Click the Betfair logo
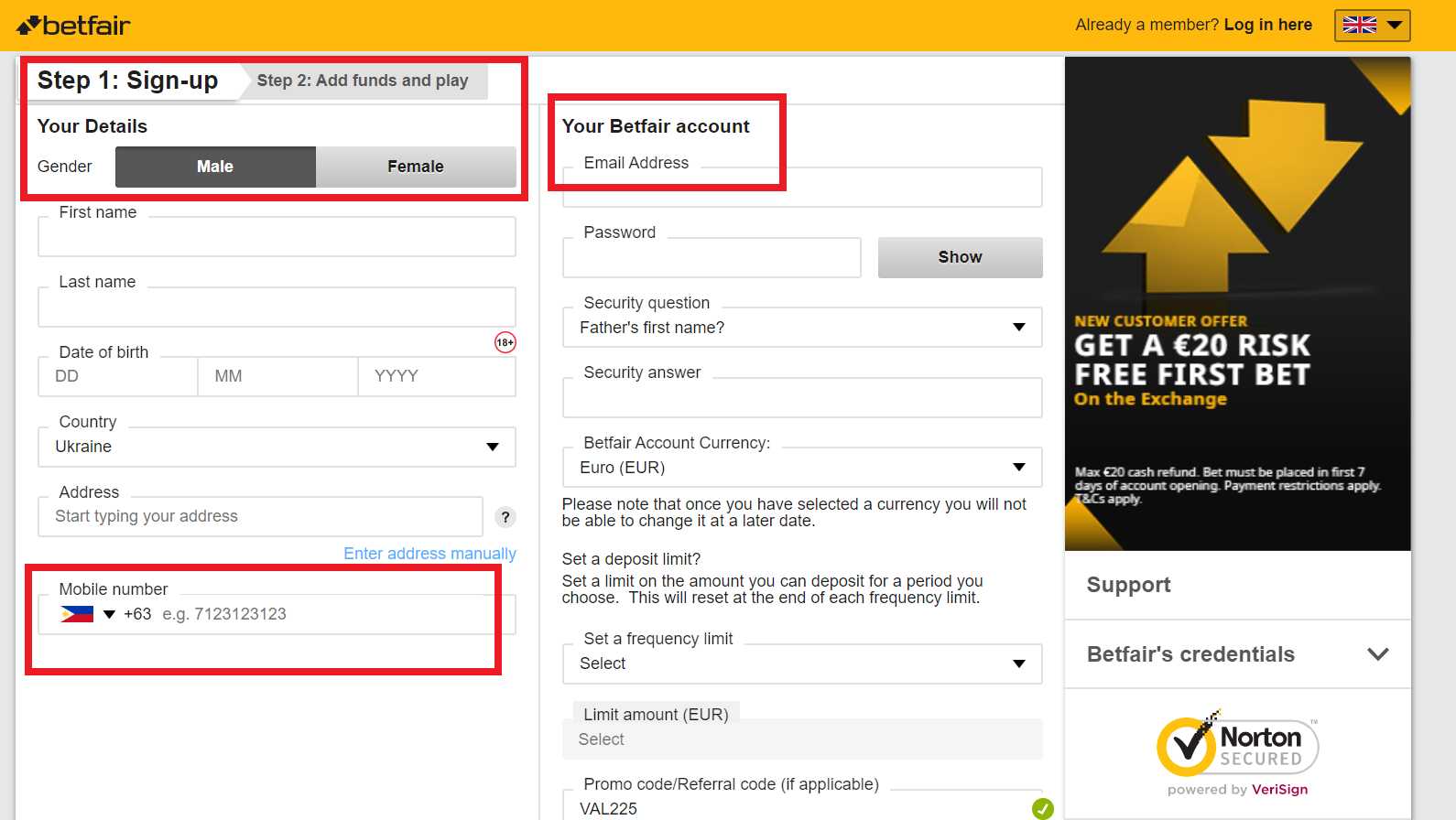Image resolution: width=1456 pixels, height=820 pixels. pos(73,26)
